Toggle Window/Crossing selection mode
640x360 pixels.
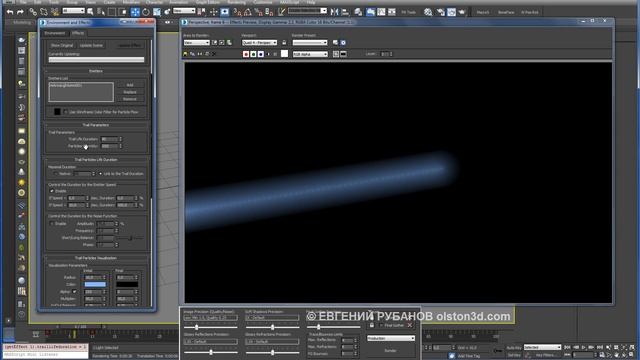tap(122, 12)
